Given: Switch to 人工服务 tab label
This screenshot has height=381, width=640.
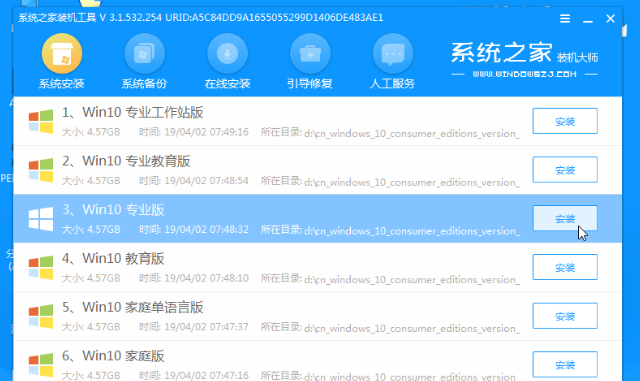Looking at the screenshot, I should pos(392,84).
